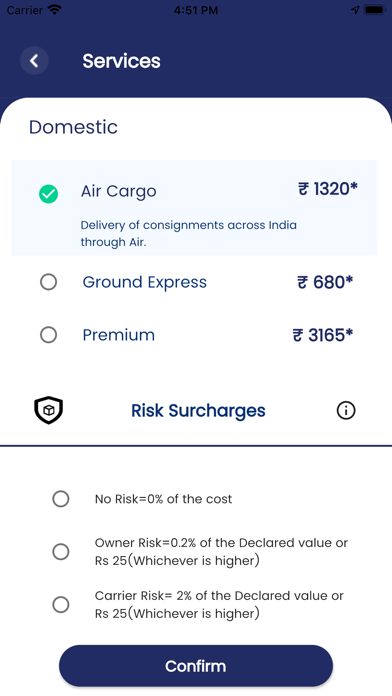This screenshot has width=392, height=696.
Task: Tap the Risk Surcharges heading
Action: coord(198,411)
